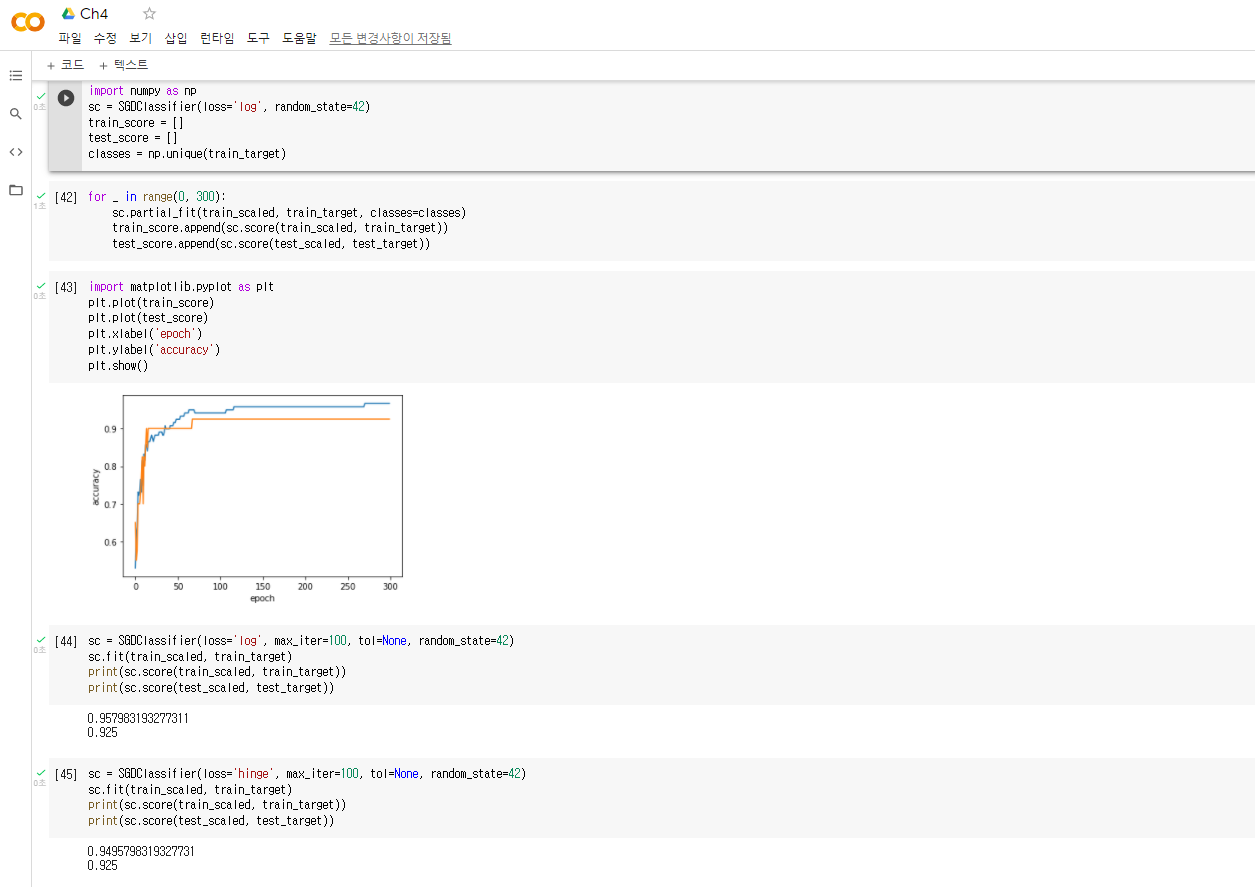The width and height of the screenshot is (1255, 887).
Task: Open the 도구 menu
Action: click(x=258, y=38)
